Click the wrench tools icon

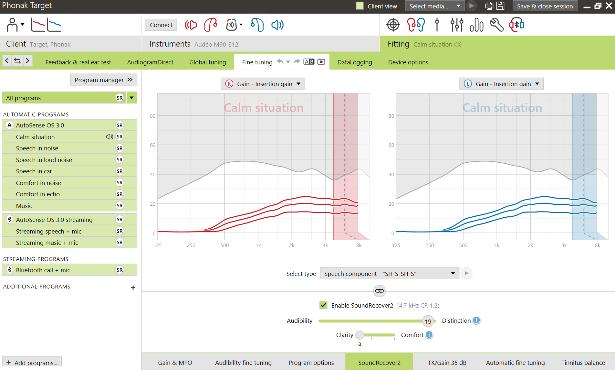pos(497,25)
